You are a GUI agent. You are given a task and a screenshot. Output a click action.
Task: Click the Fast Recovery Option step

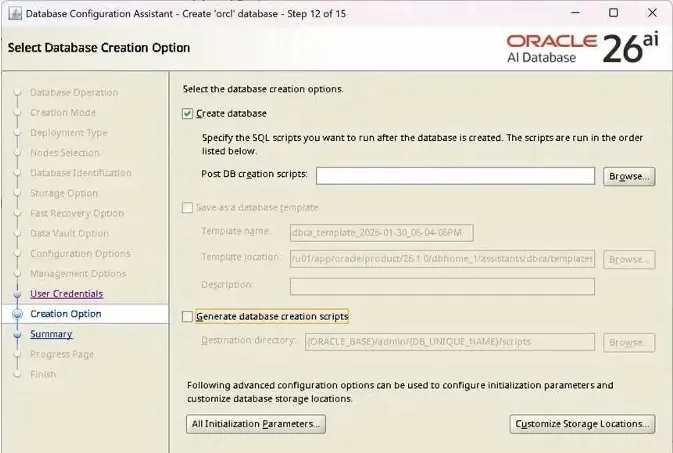[x=77, y=213]
